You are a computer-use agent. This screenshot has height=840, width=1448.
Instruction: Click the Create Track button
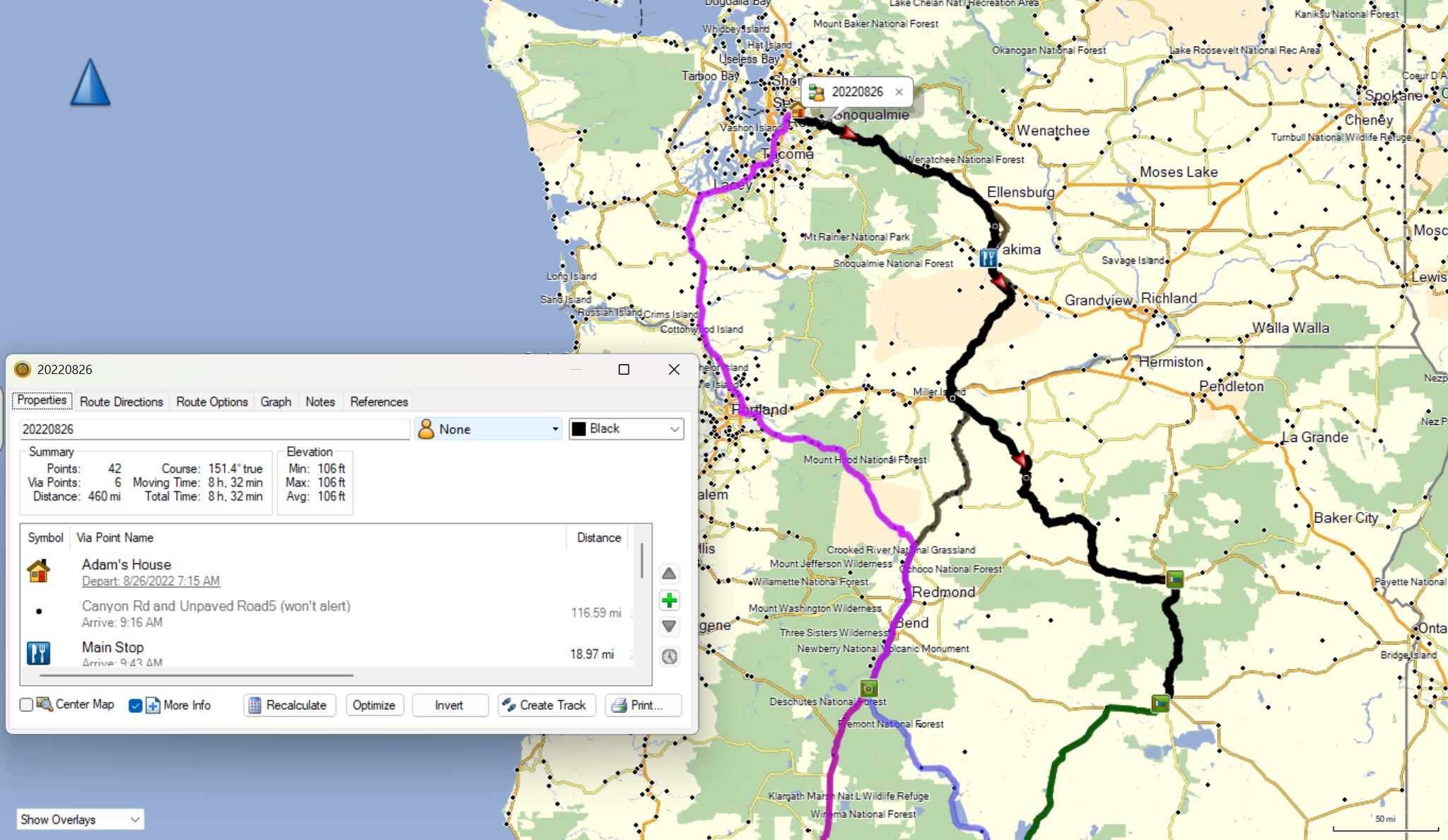tap(546, 705)
